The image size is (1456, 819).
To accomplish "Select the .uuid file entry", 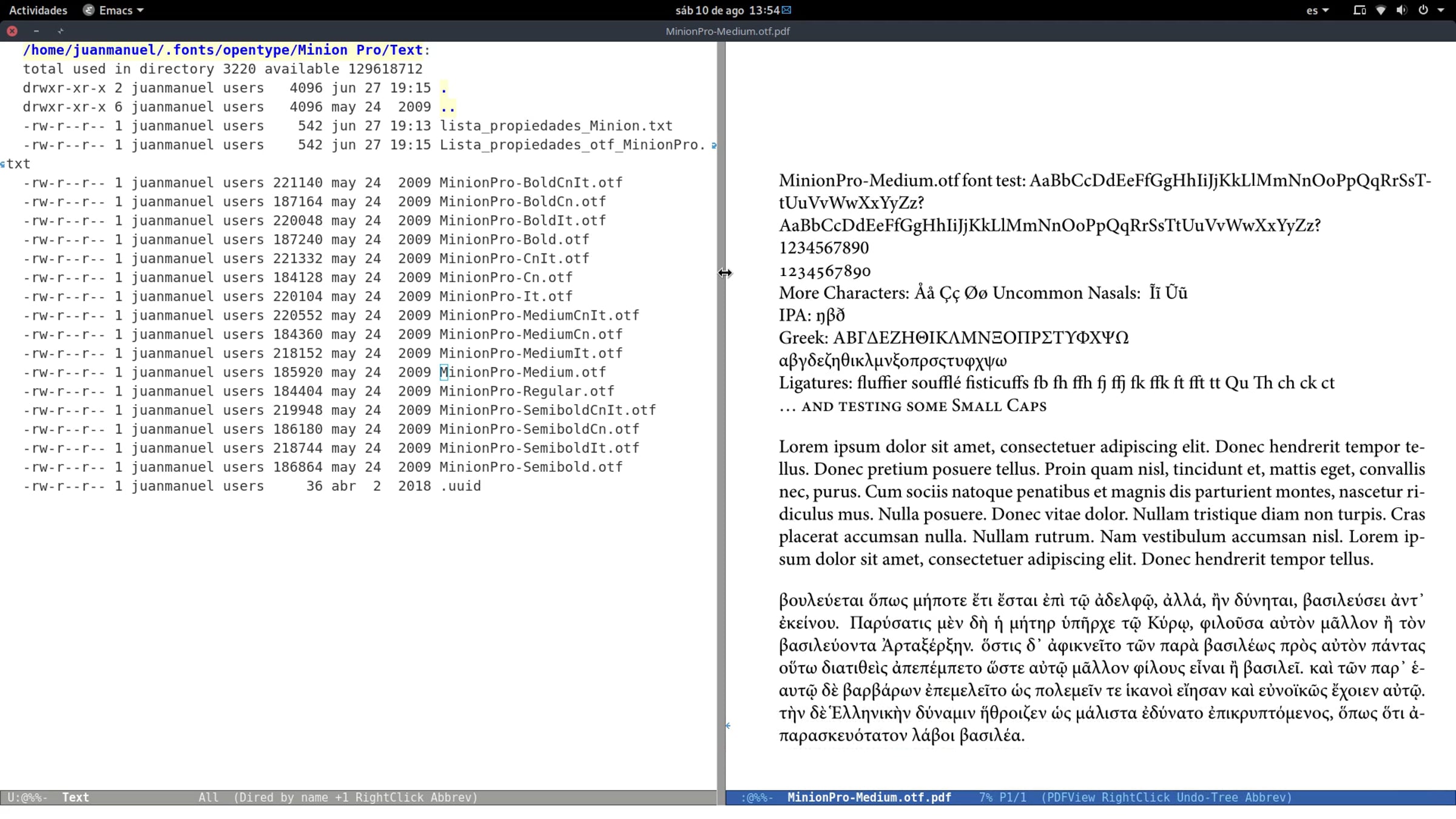I will [460, 486].
